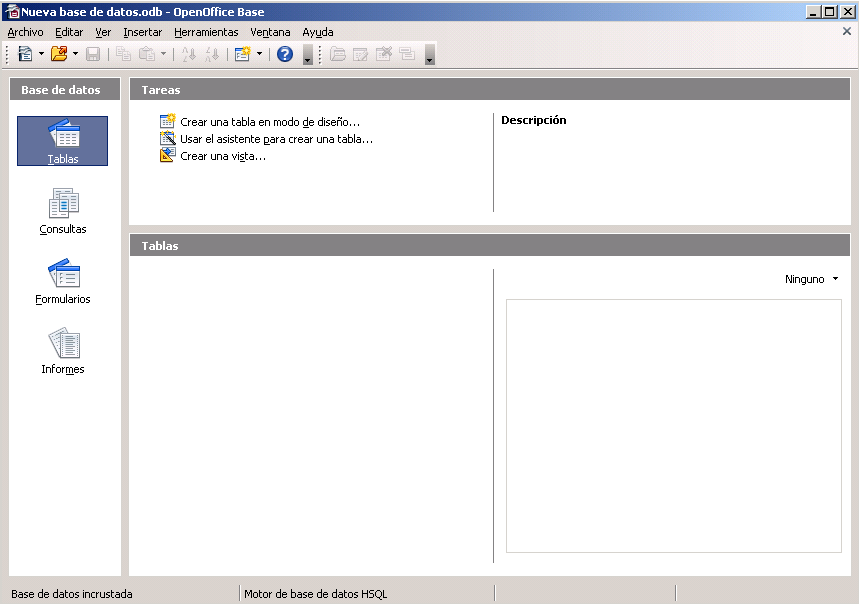Click the Copy icon in toolbar

(124, 54)
